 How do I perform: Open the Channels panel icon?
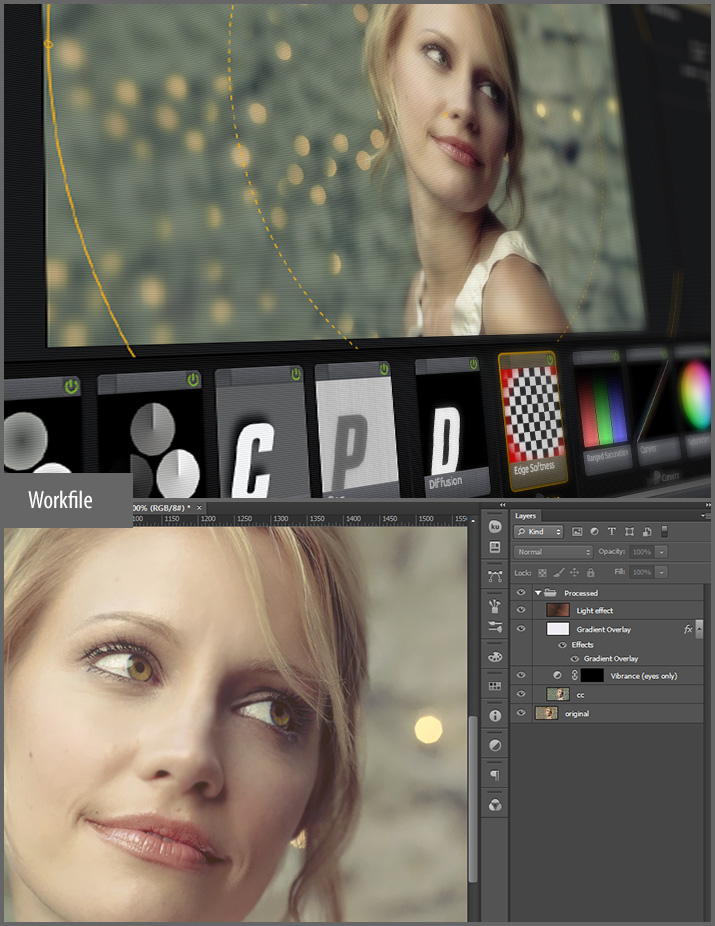tap(494, 805)
